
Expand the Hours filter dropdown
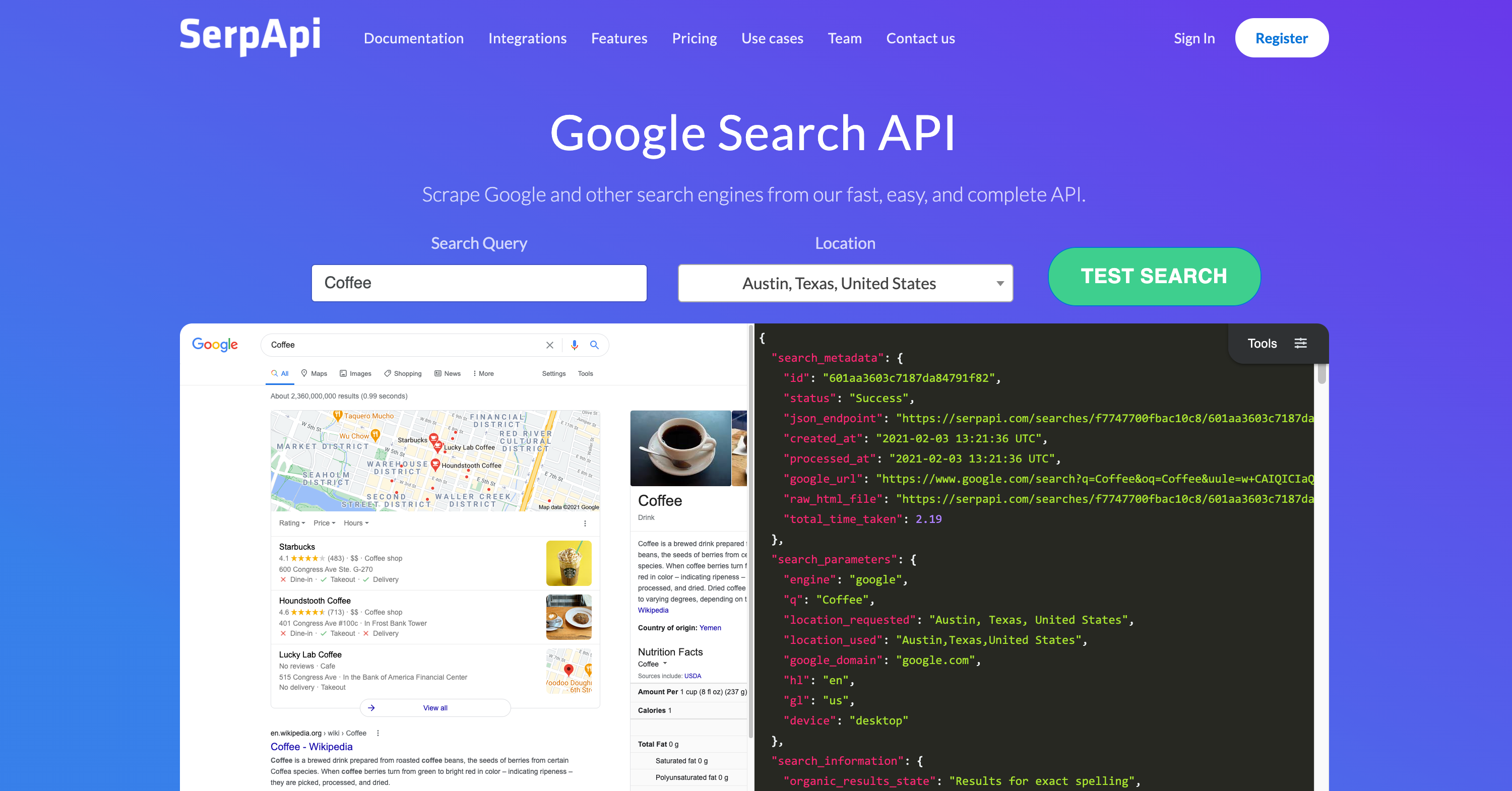355,523
